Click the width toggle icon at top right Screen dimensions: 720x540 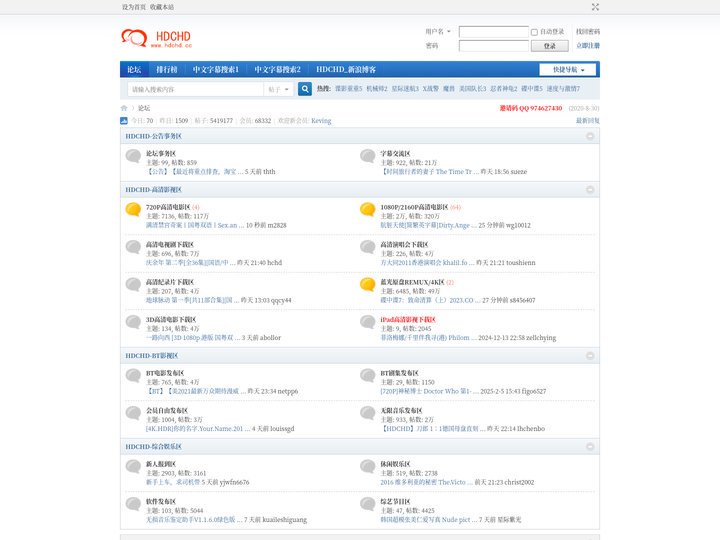595,7
